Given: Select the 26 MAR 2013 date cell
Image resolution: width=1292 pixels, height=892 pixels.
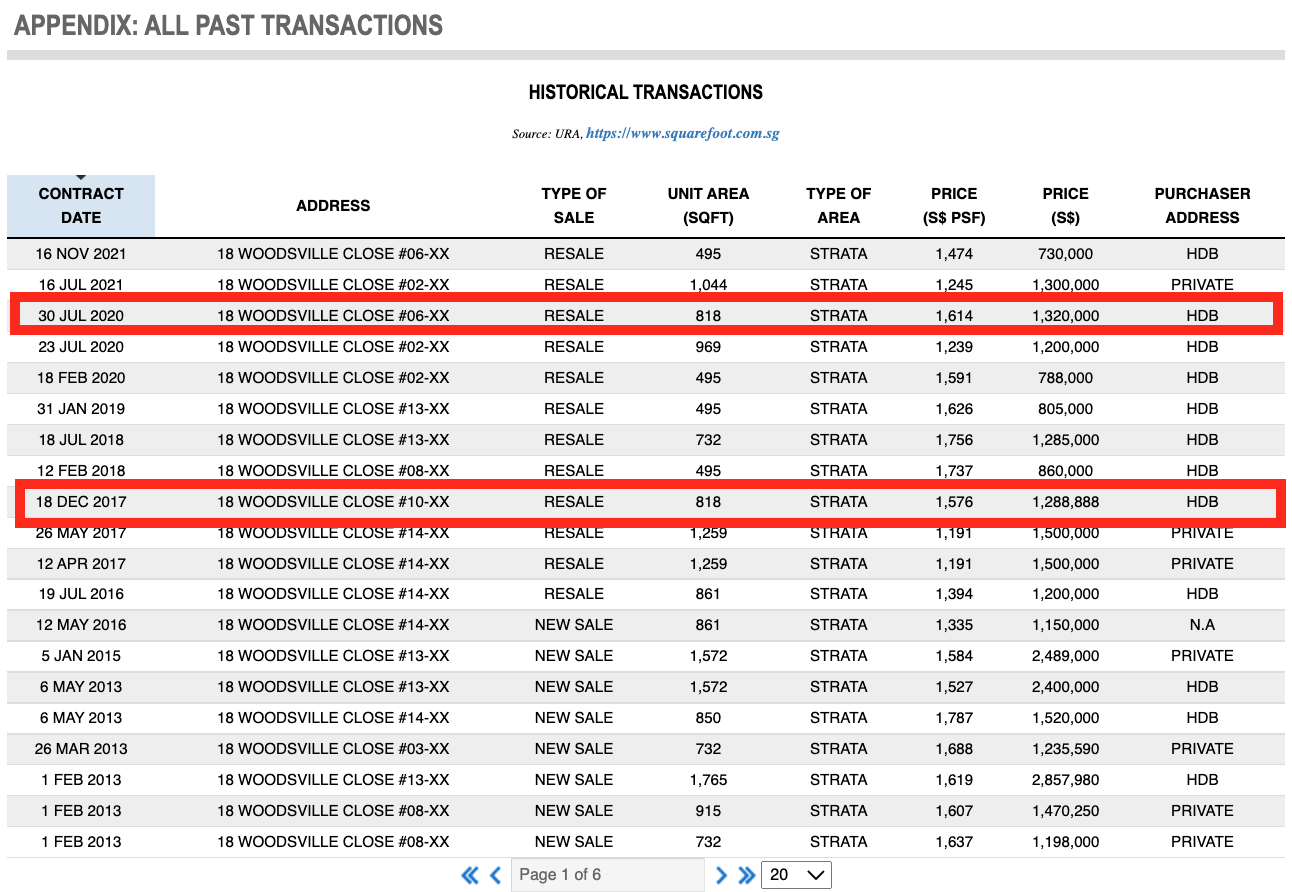Looking at the screenshot, I should tap(81, 749).
